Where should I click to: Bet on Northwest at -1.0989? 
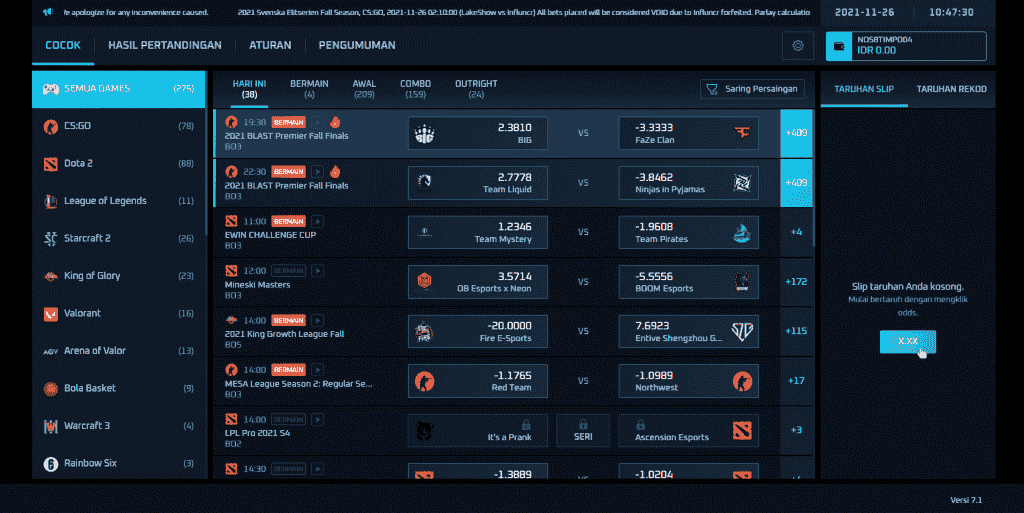[688, 381]
